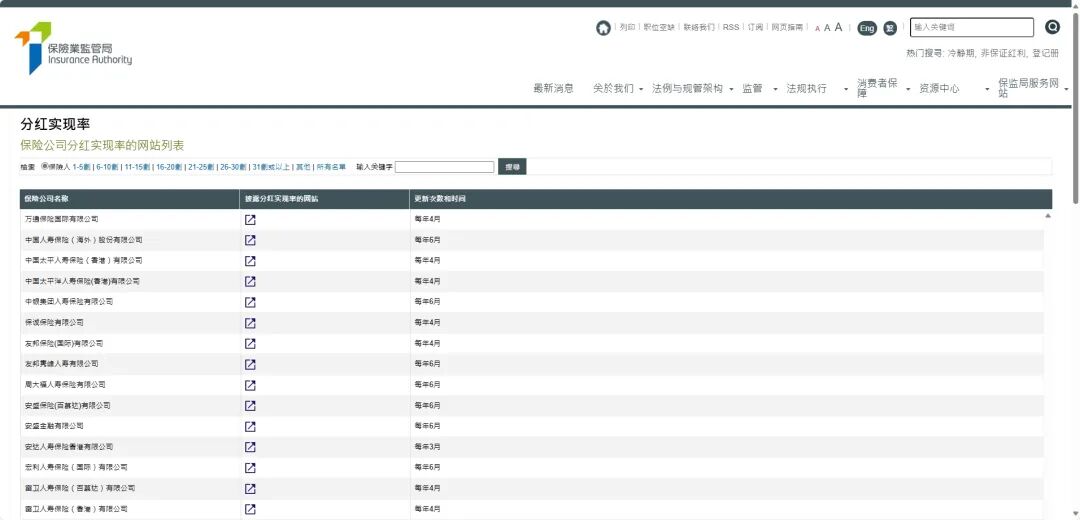
Task: Choose the largest font size A
Action: [x=838, y=27]
